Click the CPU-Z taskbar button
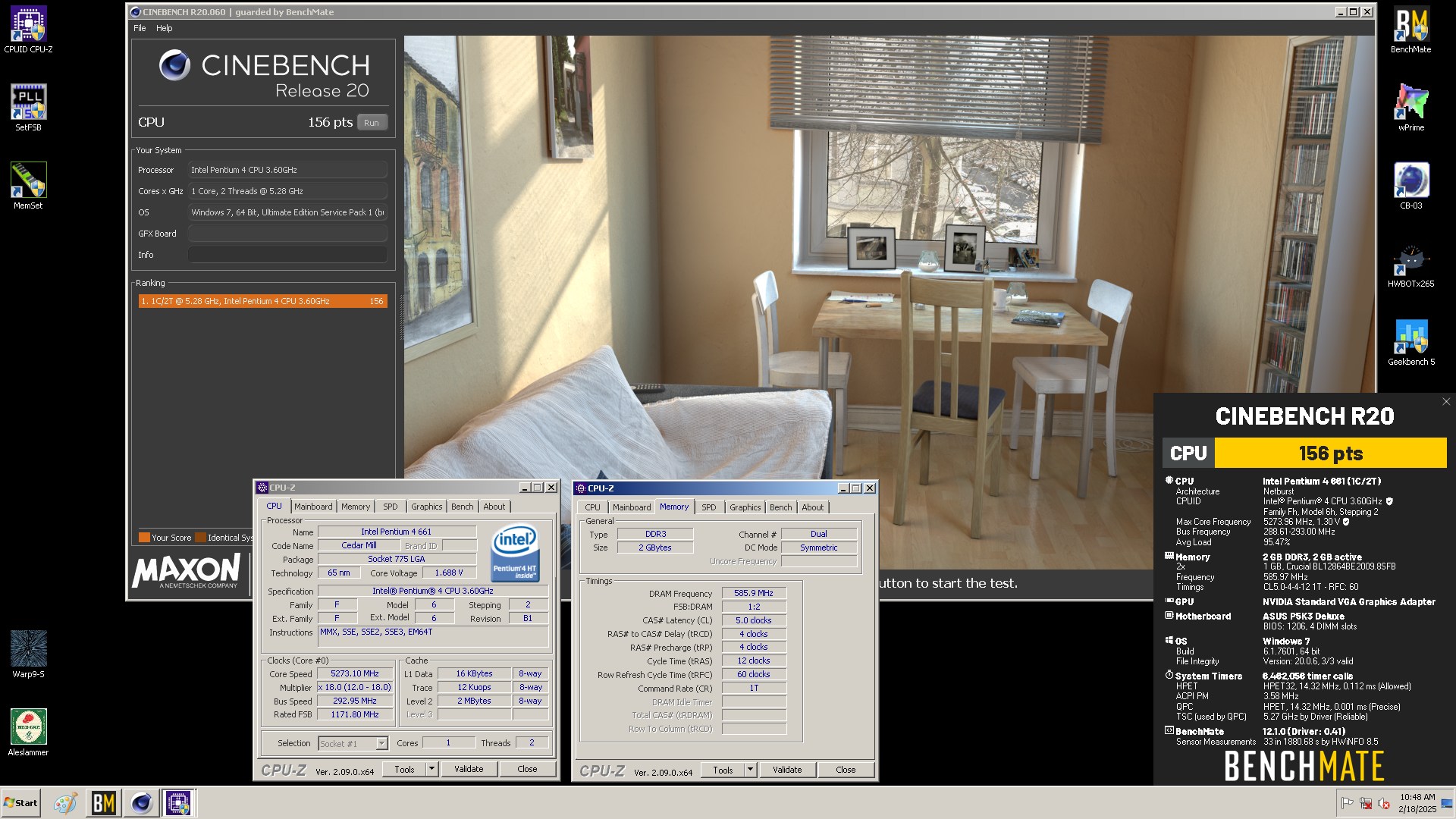This screenshot has height=819, width=1456. point(179,803)
